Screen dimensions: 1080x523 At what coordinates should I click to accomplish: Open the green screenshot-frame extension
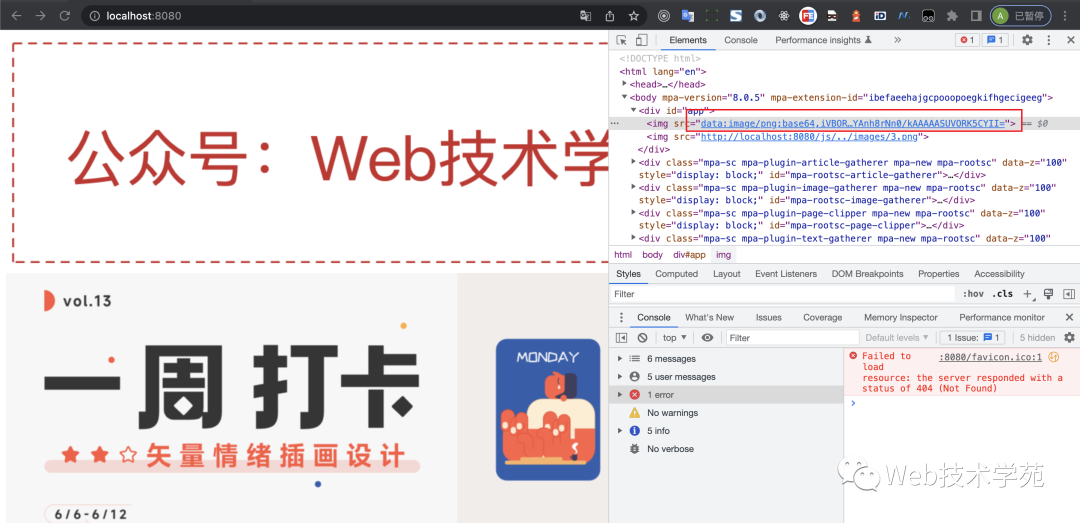coord(712,16)
